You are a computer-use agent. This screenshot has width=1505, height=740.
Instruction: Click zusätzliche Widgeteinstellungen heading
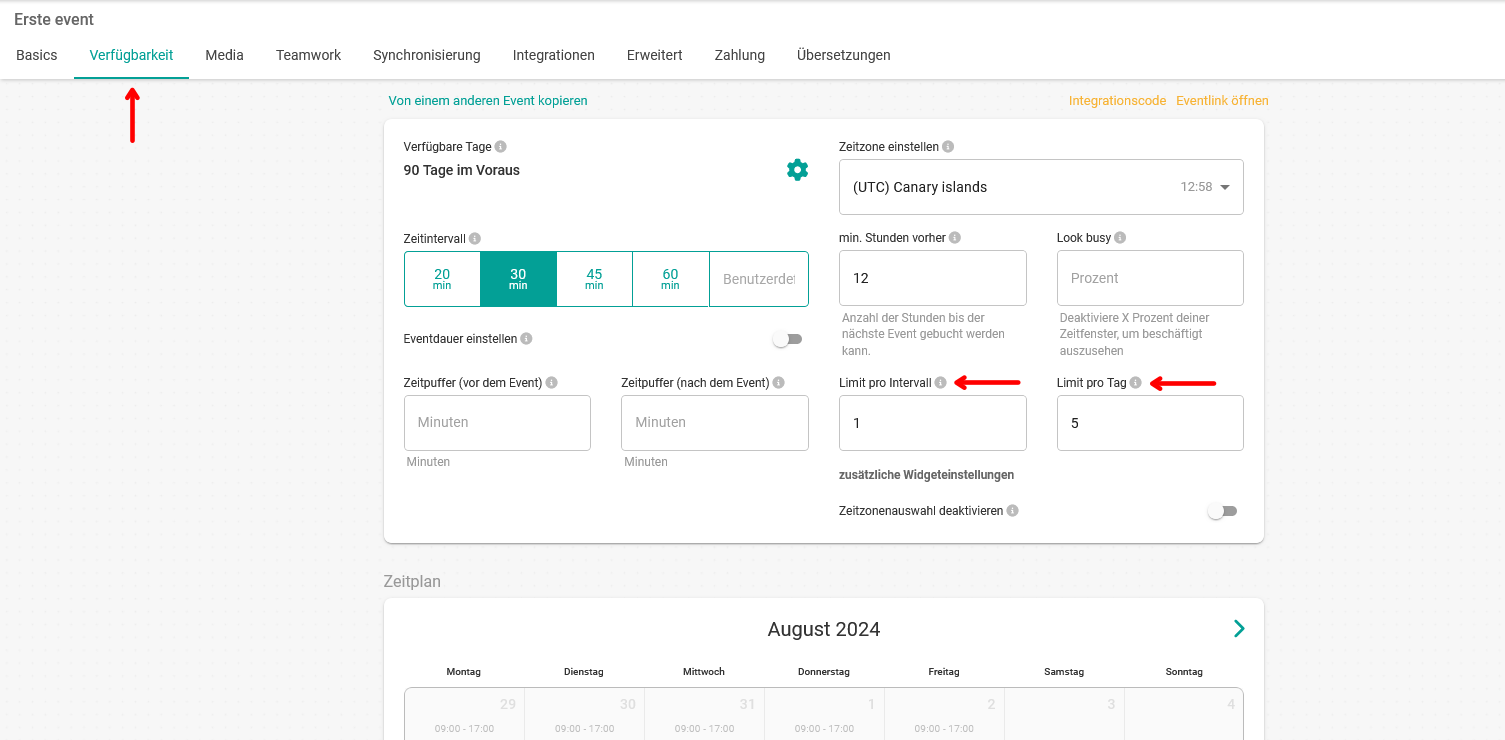tap(926, 475)
